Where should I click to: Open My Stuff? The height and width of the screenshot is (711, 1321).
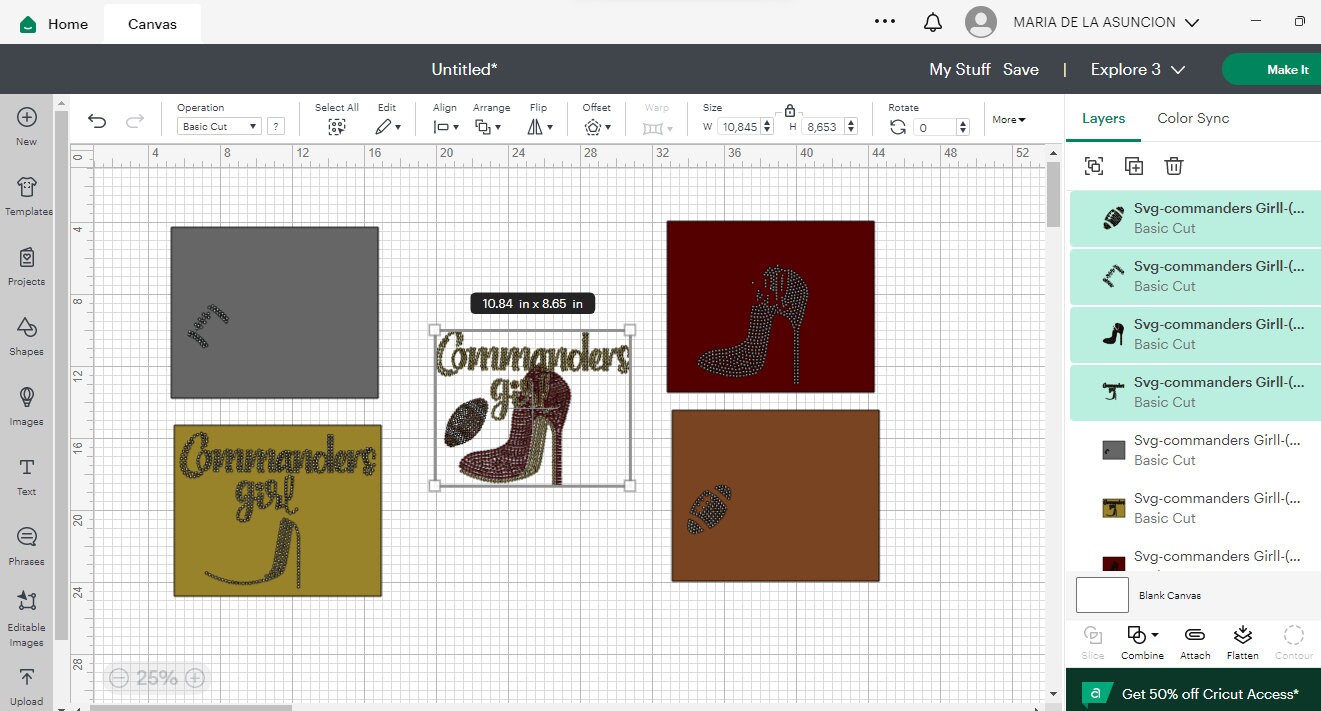point(960,69)
